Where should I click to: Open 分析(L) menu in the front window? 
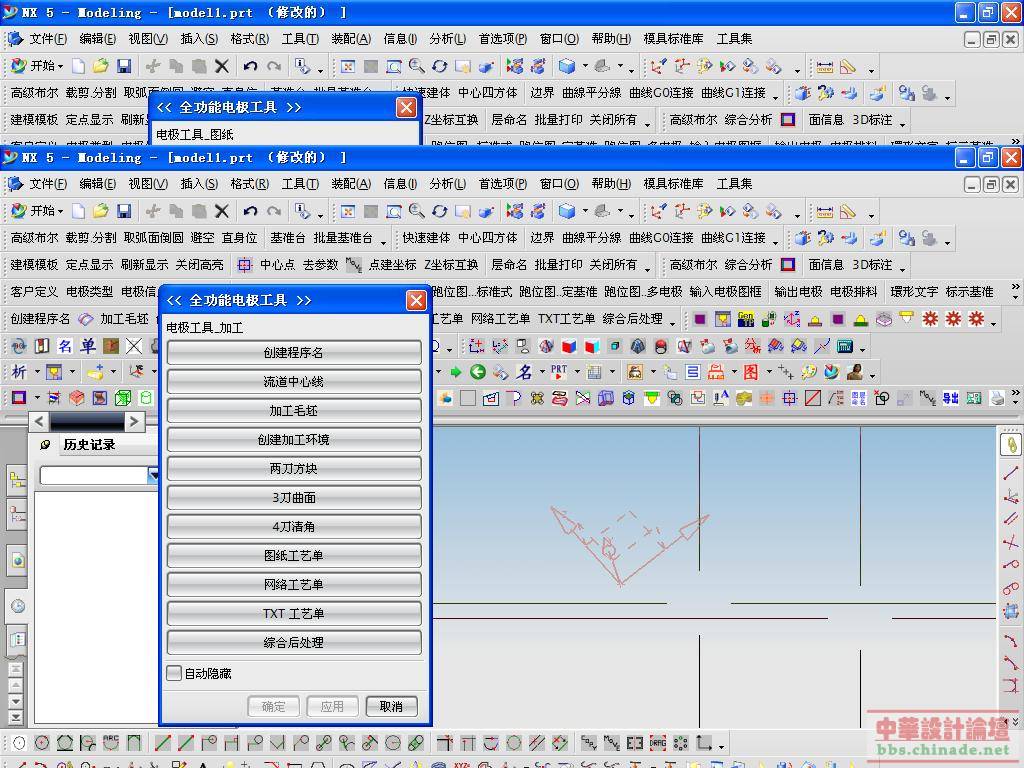tap(447, 184)
